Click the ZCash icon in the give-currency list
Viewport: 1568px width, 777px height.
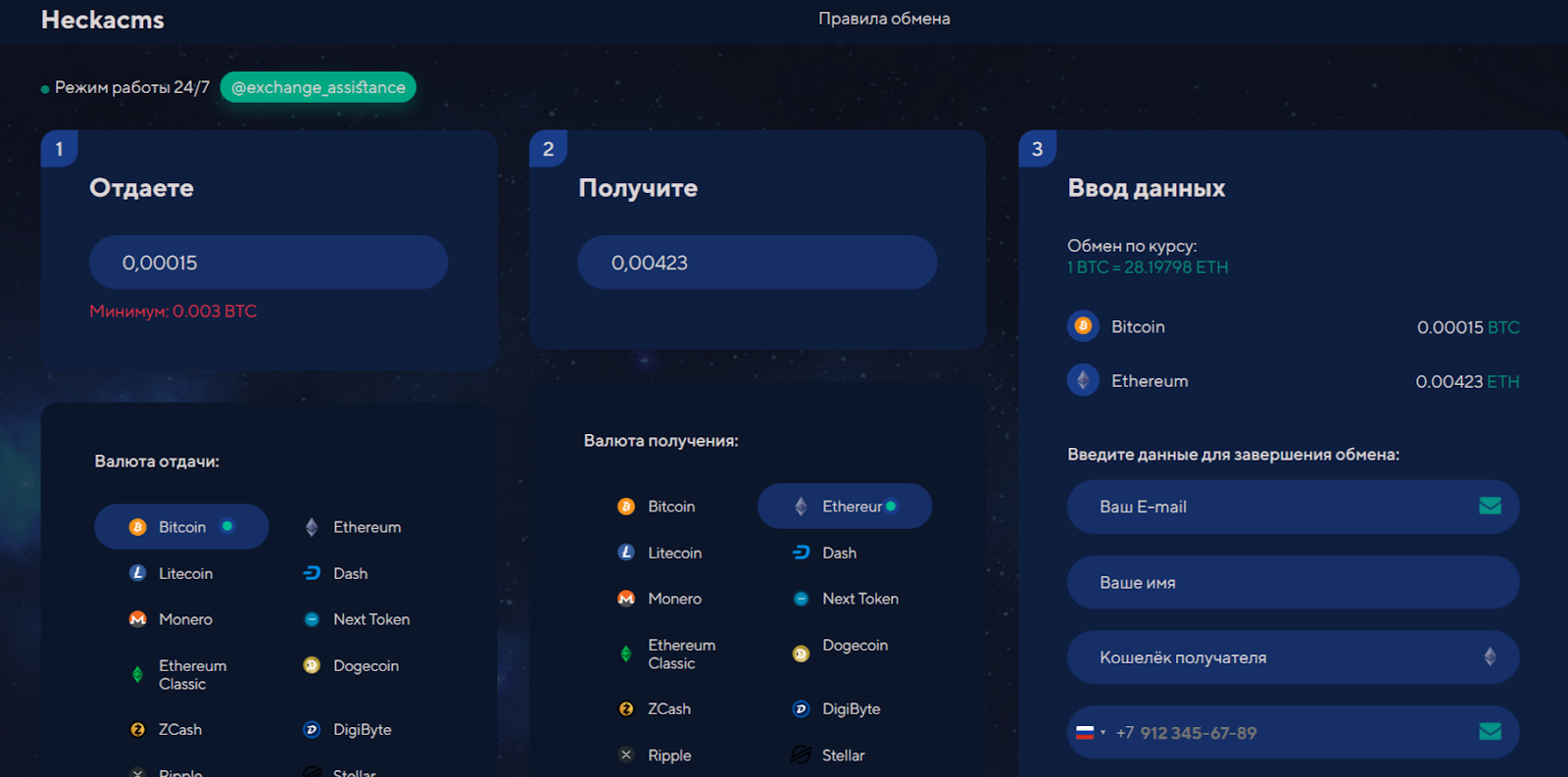[138, 729]
